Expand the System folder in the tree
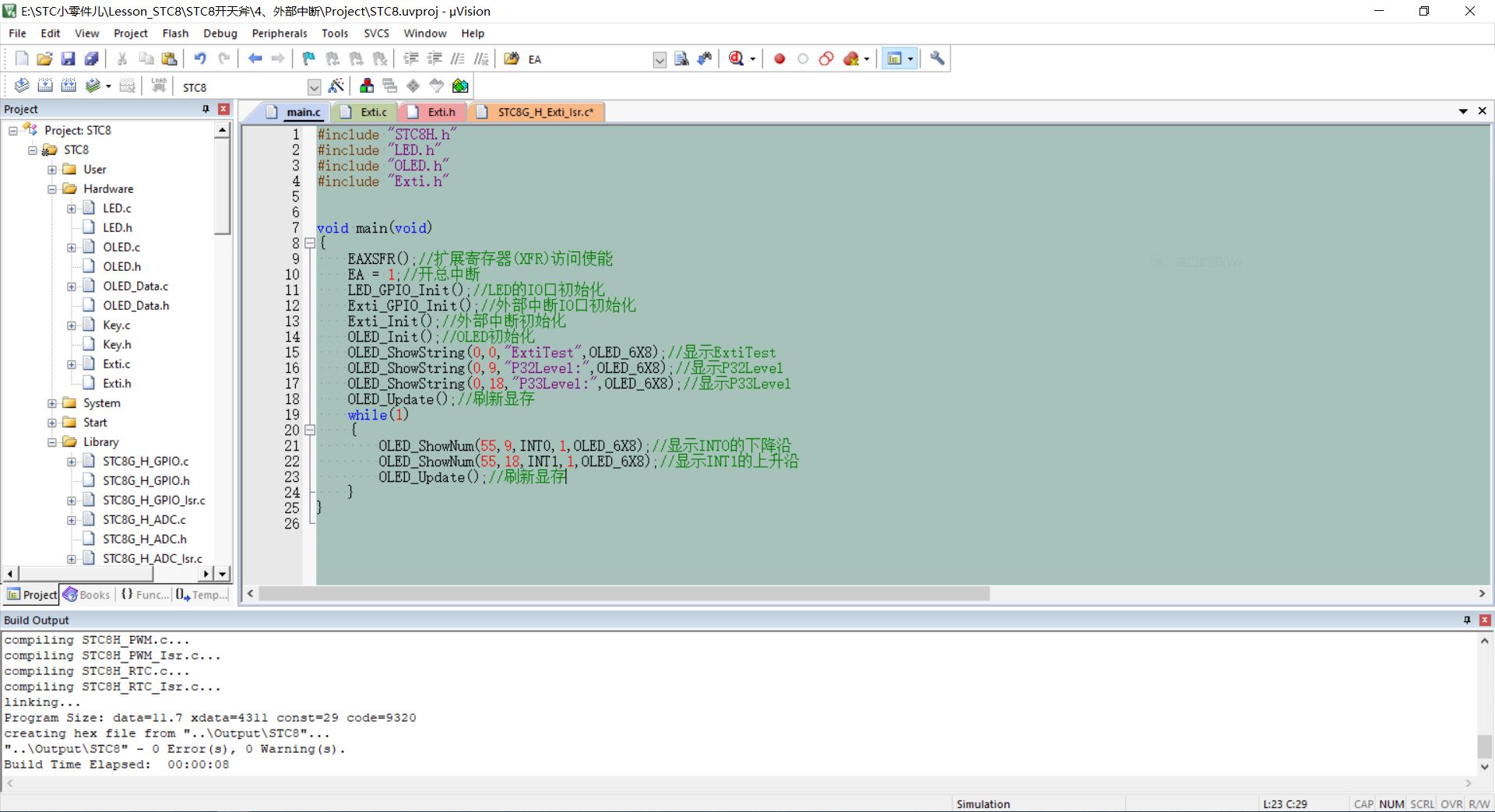 [x=52, y=403]
